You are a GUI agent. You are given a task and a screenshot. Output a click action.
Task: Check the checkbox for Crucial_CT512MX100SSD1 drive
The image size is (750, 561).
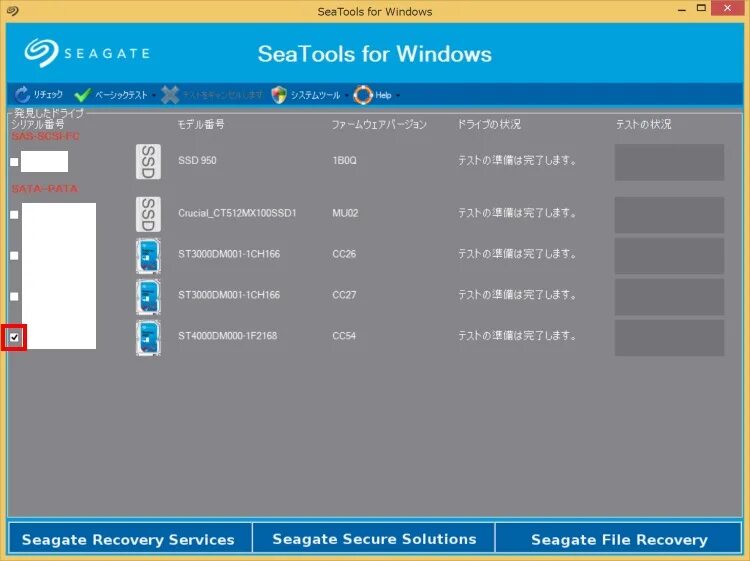click(x=14, y=215)
